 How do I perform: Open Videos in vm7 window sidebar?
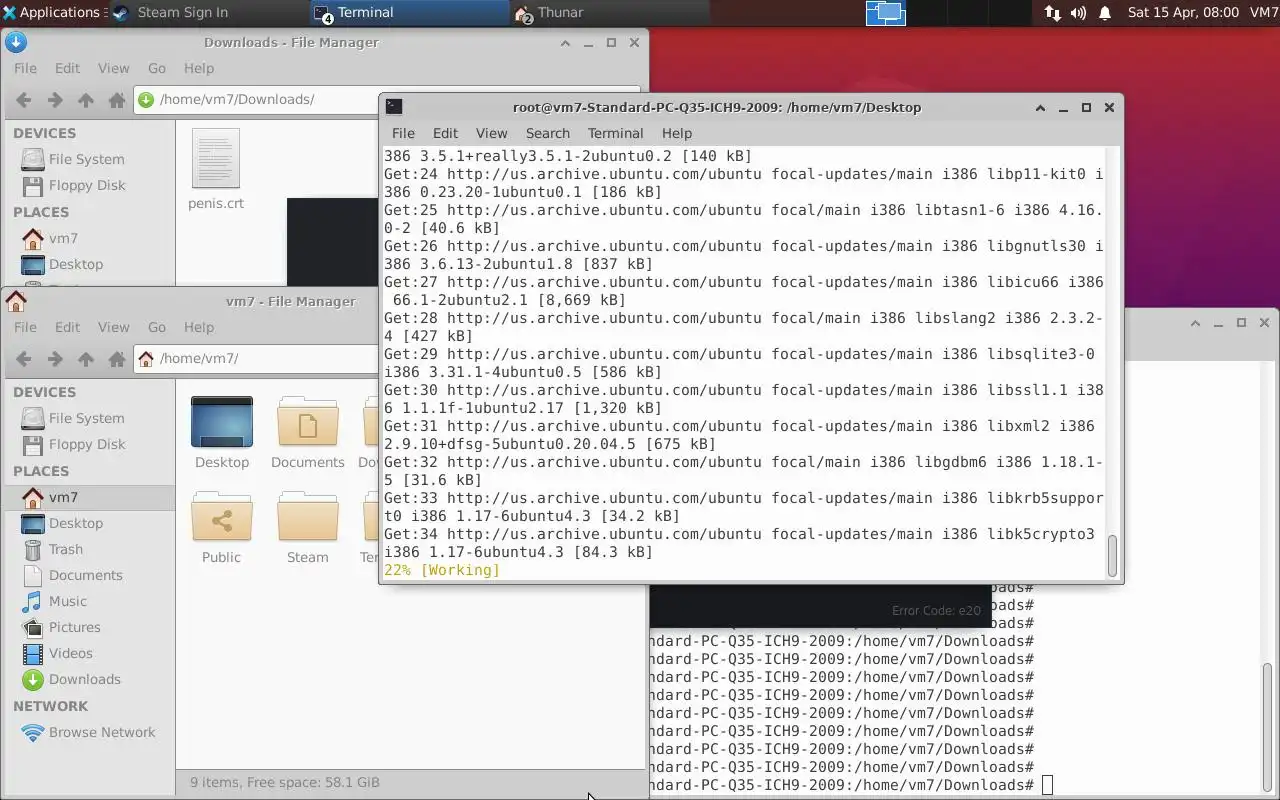(71, 653)
